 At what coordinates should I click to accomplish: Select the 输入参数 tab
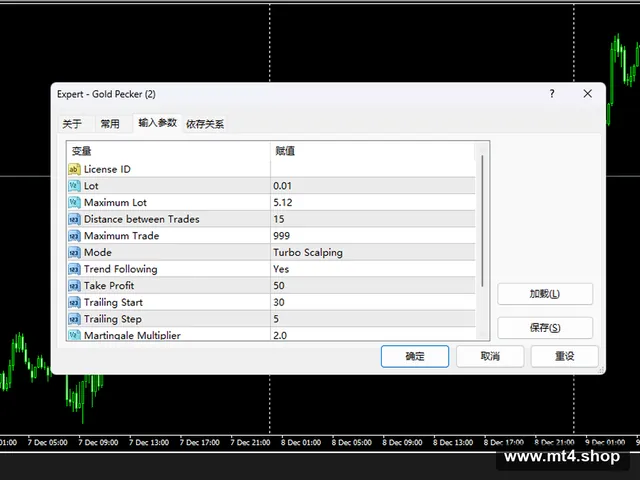click(x=158, y=123)
